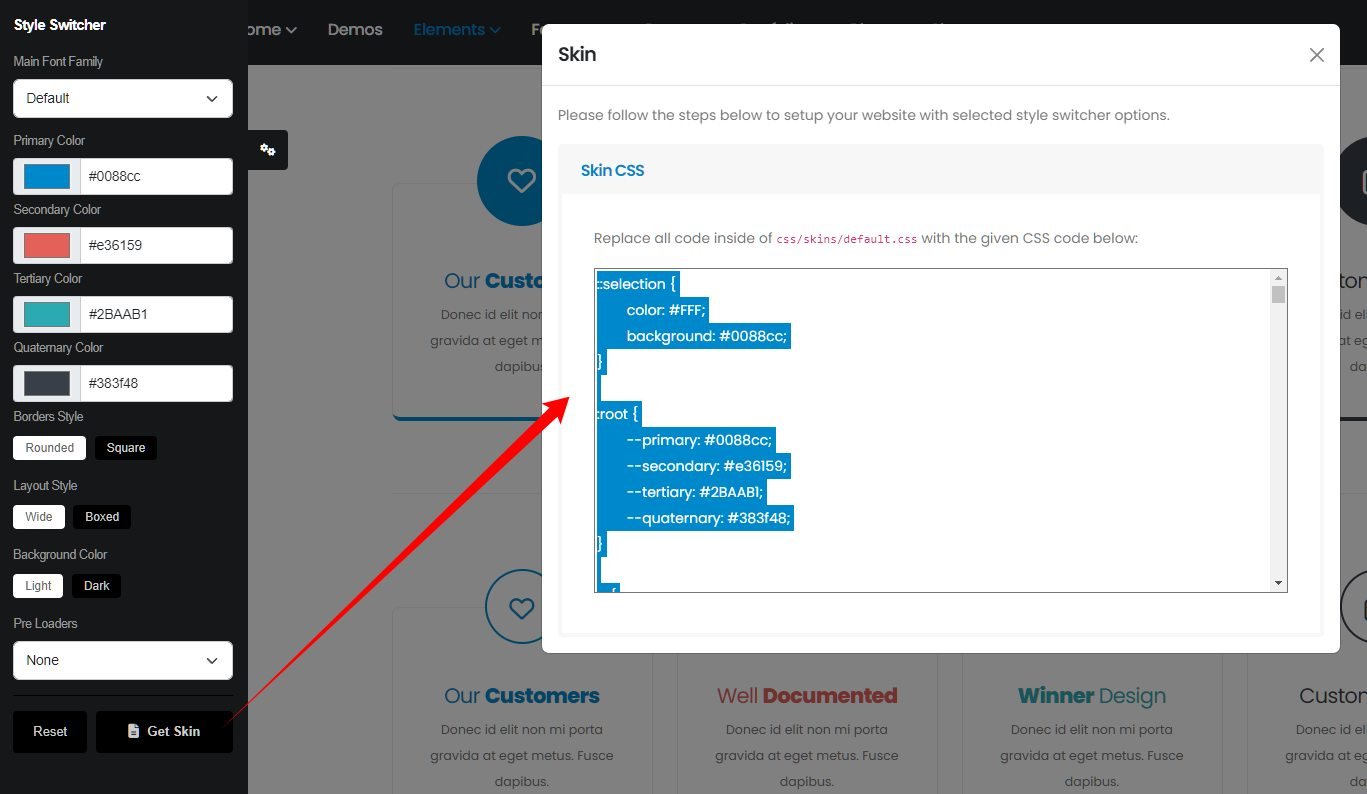Screen dimensions: 1367x794
Task: Select Rounded borders style
Action: pyautogui.click(x=50, y=448)
